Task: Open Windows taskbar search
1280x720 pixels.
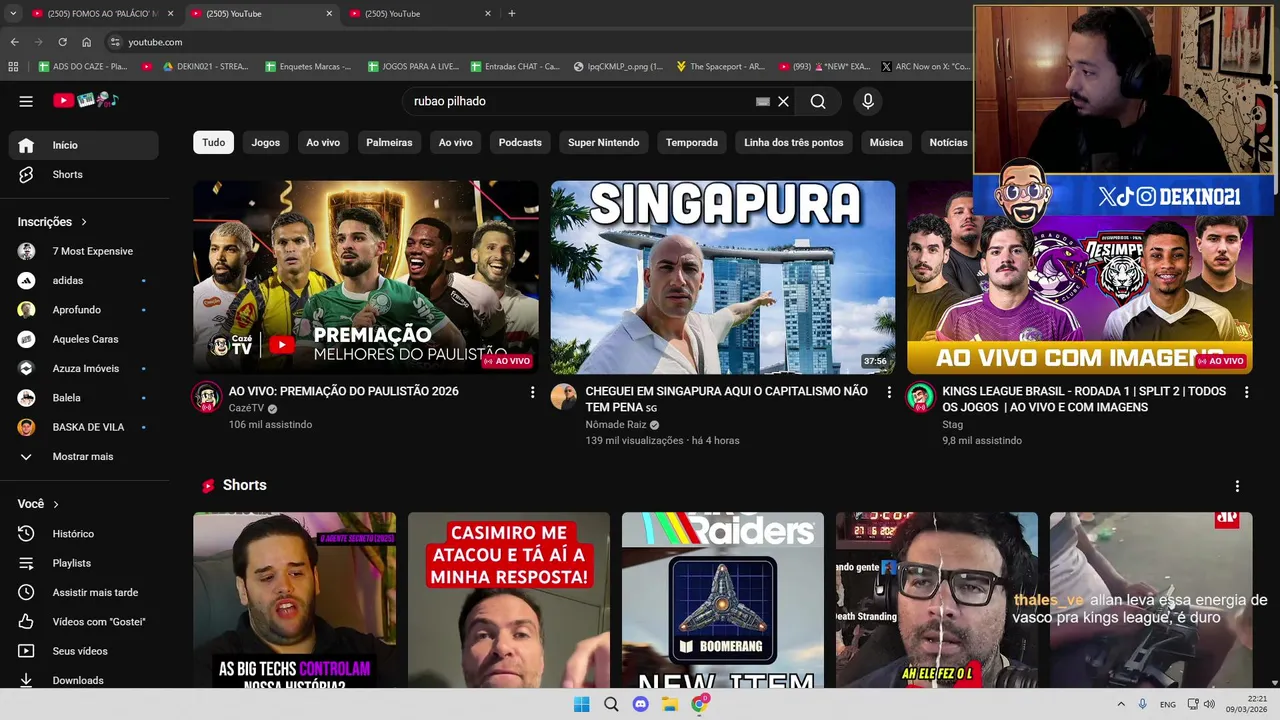Action: pos(611,704)
